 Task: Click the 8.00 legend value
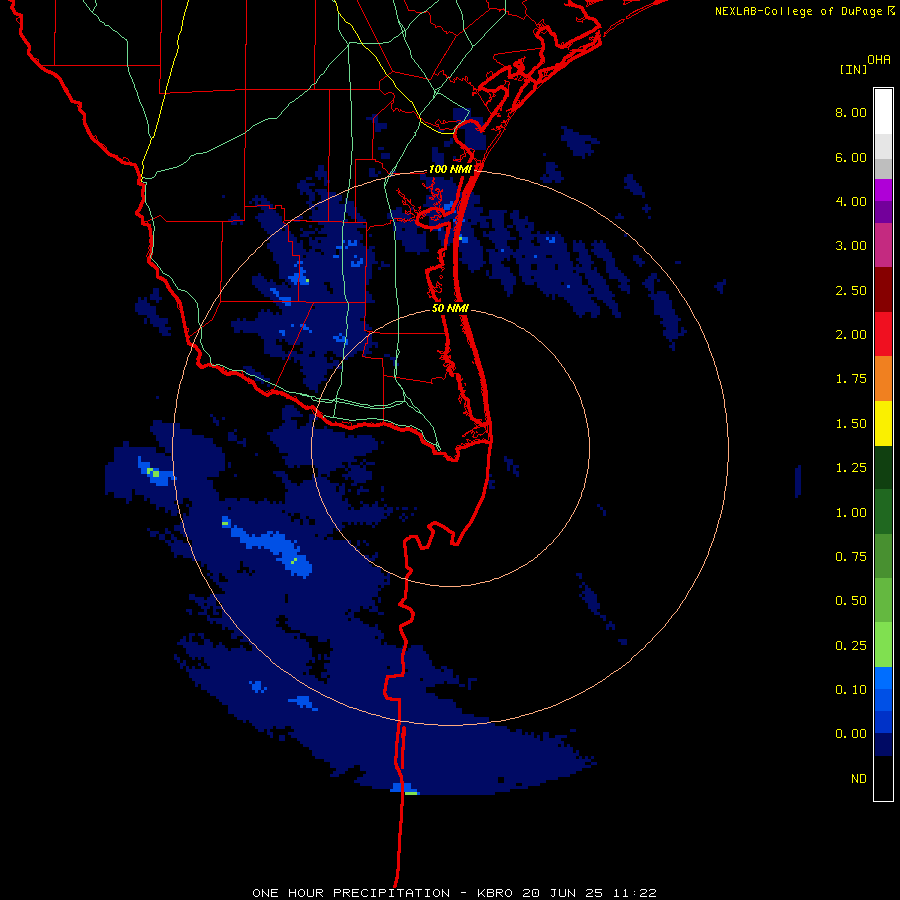click(851, 112)
